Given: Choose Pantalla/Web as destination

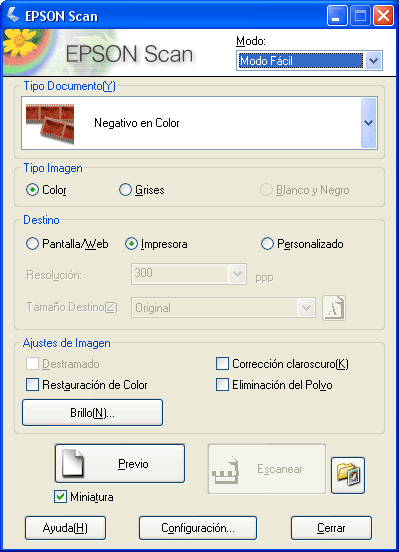Looking at the screenshot, I should pyautogui.click(x=32, y=244).
